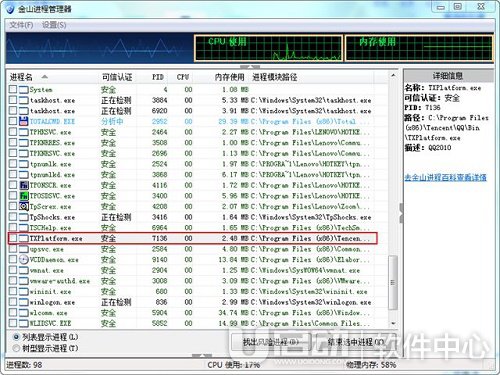Click the CPU 使用 graph
Screen dimensions: 500x375
point(268,49)
